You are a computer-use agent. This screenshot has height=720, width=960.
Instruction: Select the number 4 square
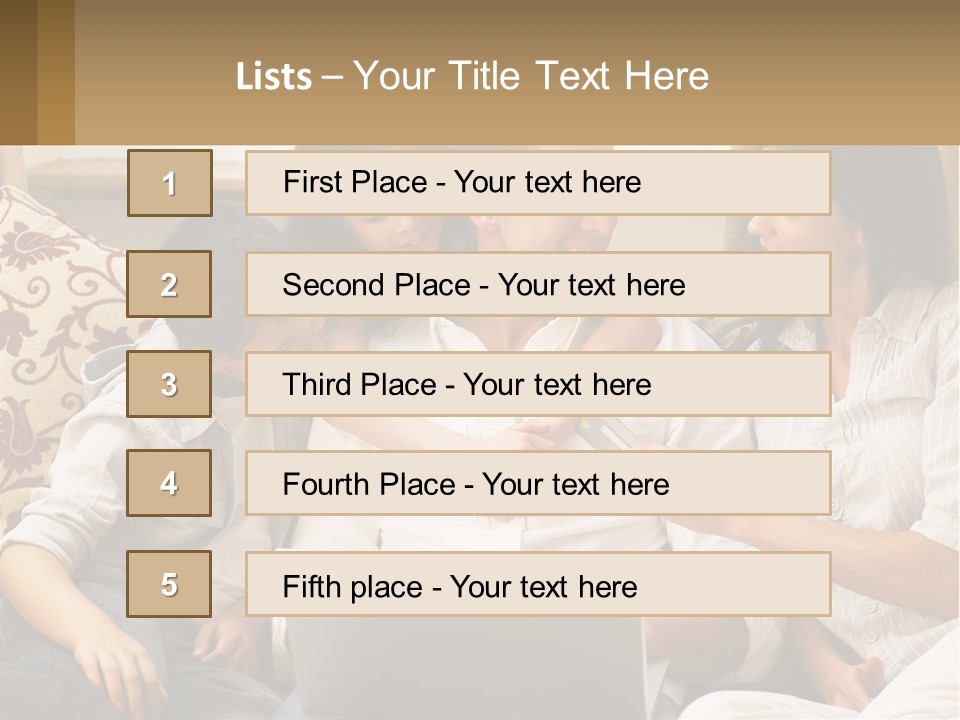[x=169, y=483]
